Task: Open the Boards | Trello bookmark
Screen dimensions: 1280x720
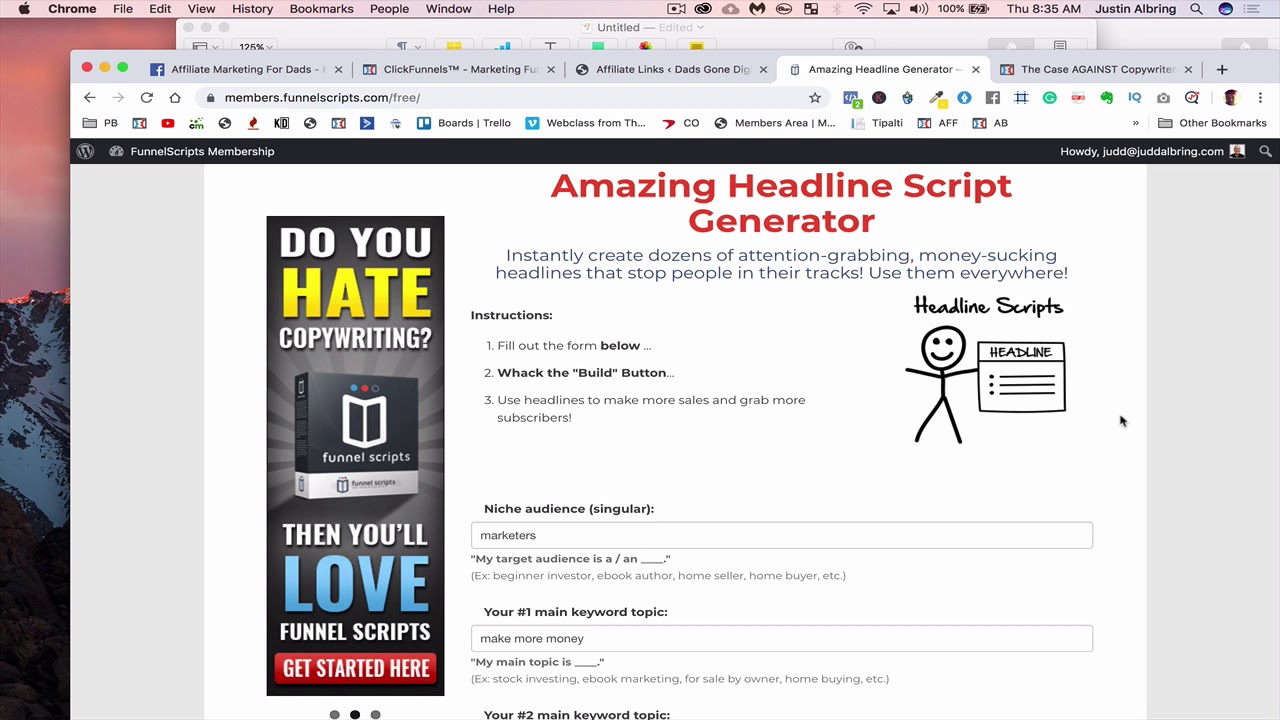Action: [x=464, y=123]
